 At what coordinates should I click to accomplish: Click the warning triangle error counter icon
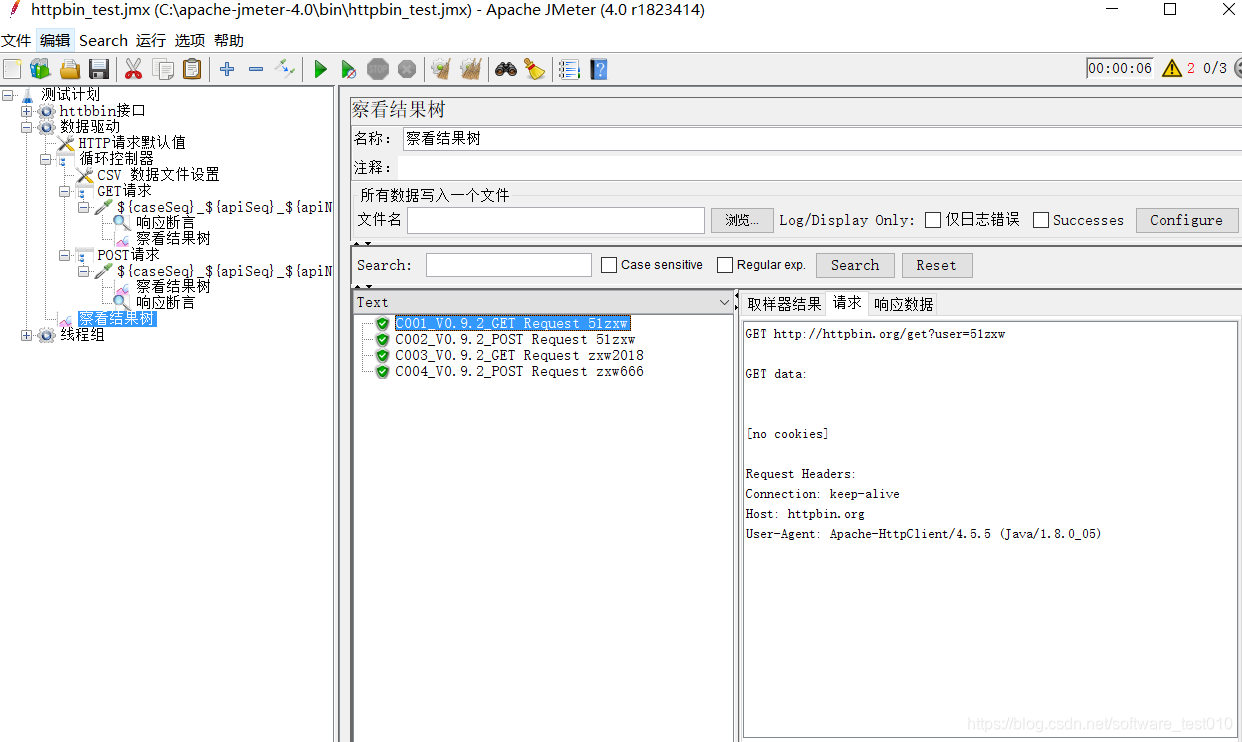coord(1171,68)
